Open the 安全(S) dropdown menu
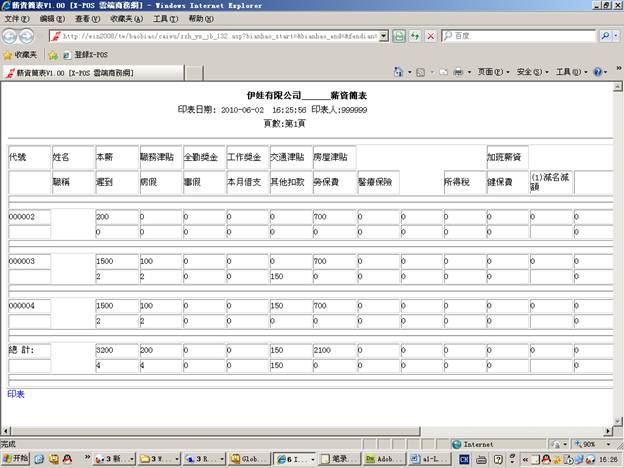The width and height of the screenshot is (624, 468). pyautogui.click(x=530, y=72)
